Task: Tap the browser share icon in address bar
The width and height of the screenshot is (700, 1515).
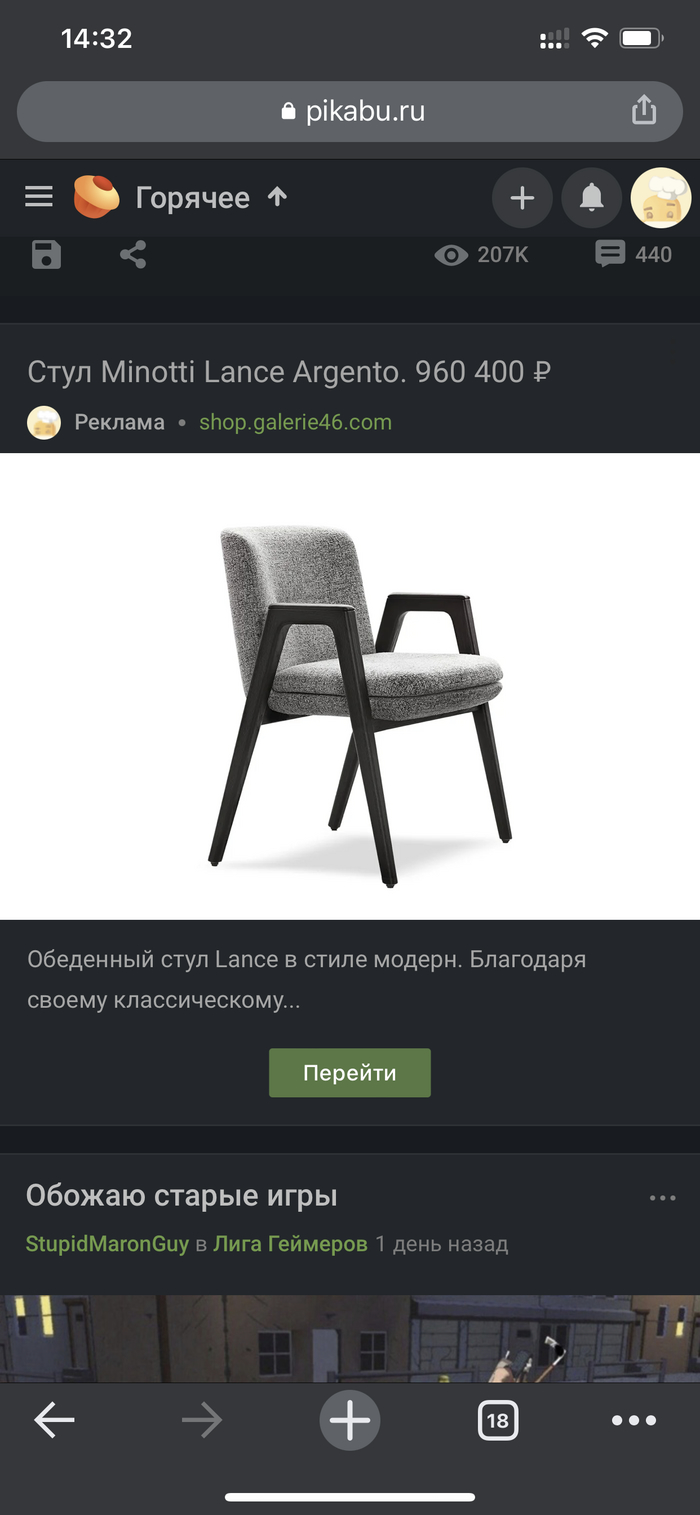Action: (x=644, y=110)
